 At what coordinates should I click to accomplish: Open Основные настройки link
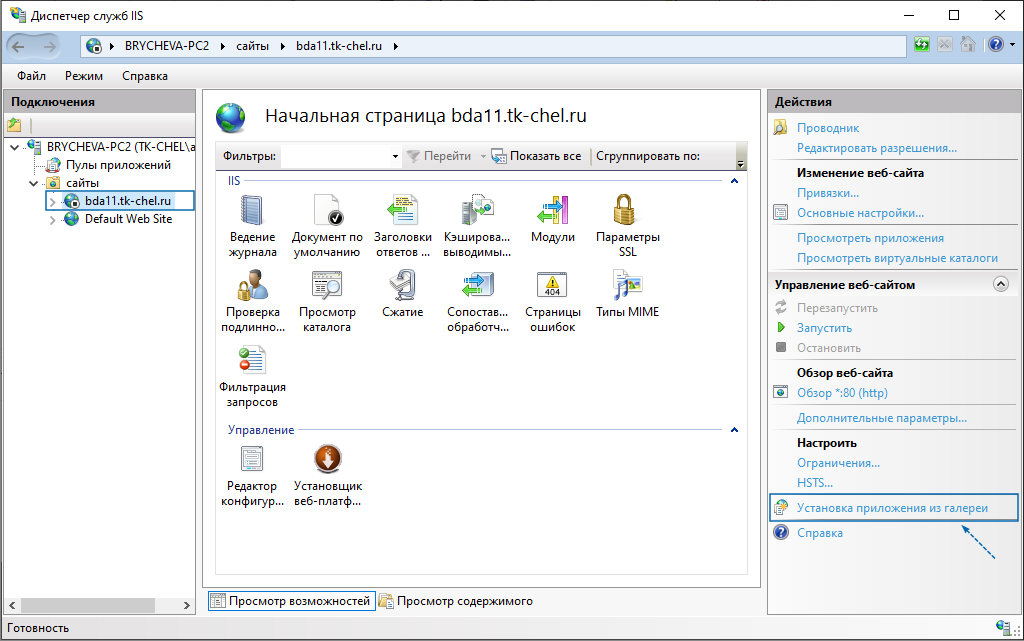860,213
